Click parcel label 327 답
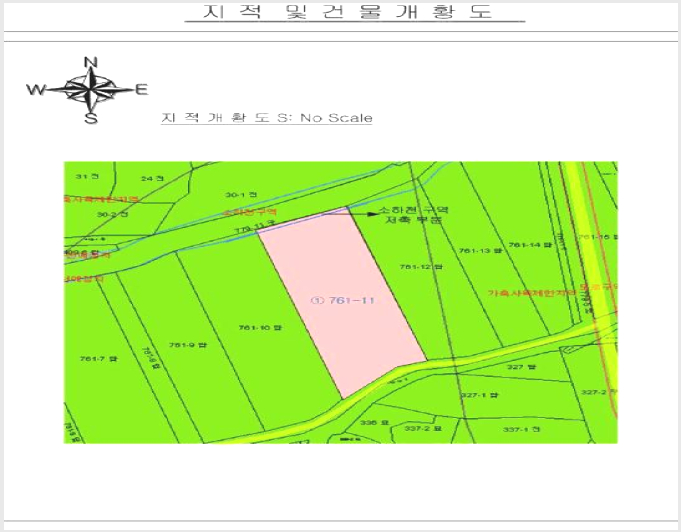 [x=522, y=367]
